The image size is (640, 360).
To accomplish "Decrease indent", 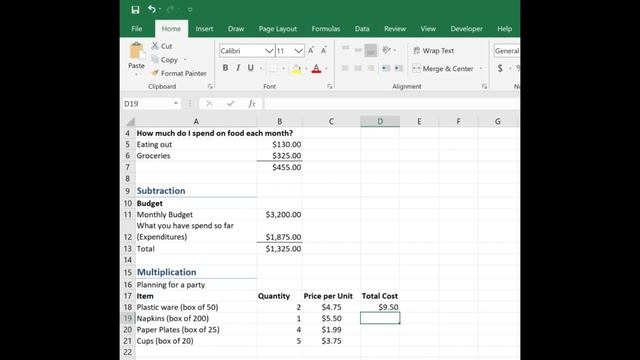I will pyautogui.click(x=386, y=68).
